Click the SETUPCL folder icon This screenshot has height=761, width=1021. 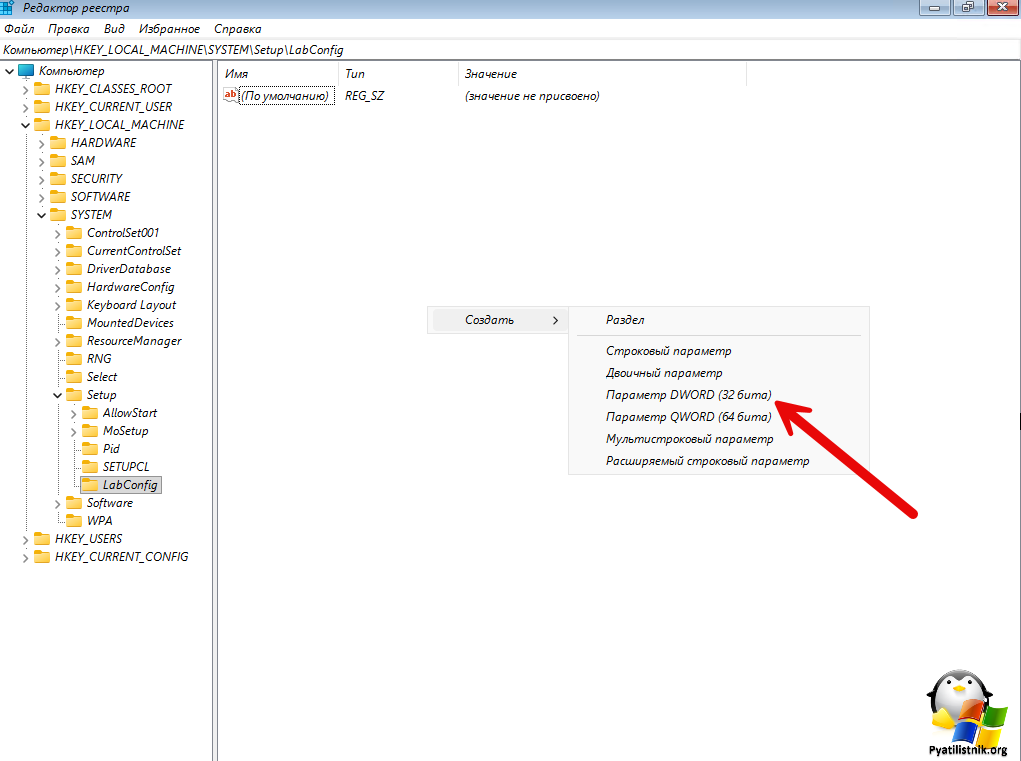click(90, 467)
